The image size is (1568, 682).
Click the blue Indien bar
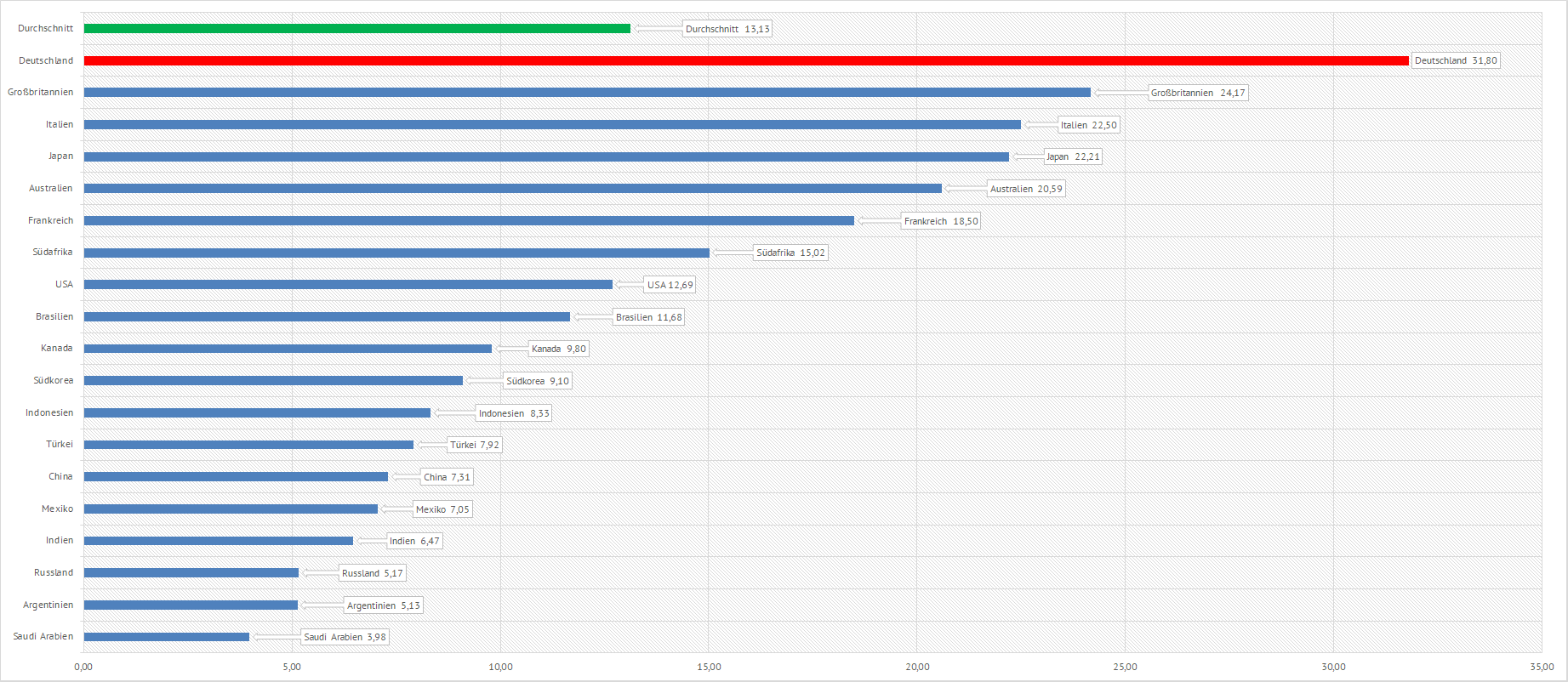point(218,541)
